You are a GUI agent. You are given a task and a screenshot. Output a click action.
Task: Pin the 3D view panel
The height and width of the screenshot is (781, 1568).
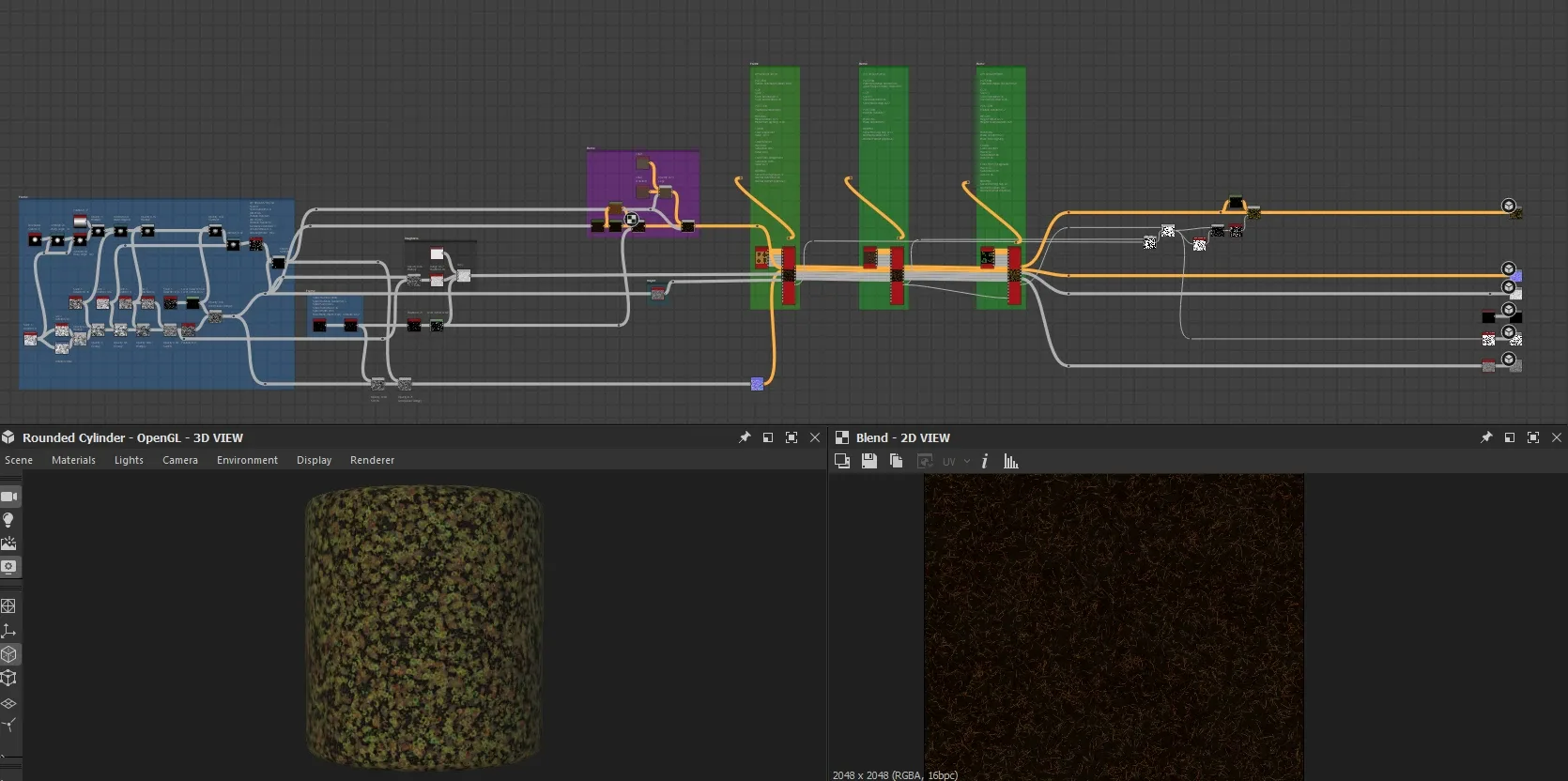pyautogui.click(x=745, y=437)
